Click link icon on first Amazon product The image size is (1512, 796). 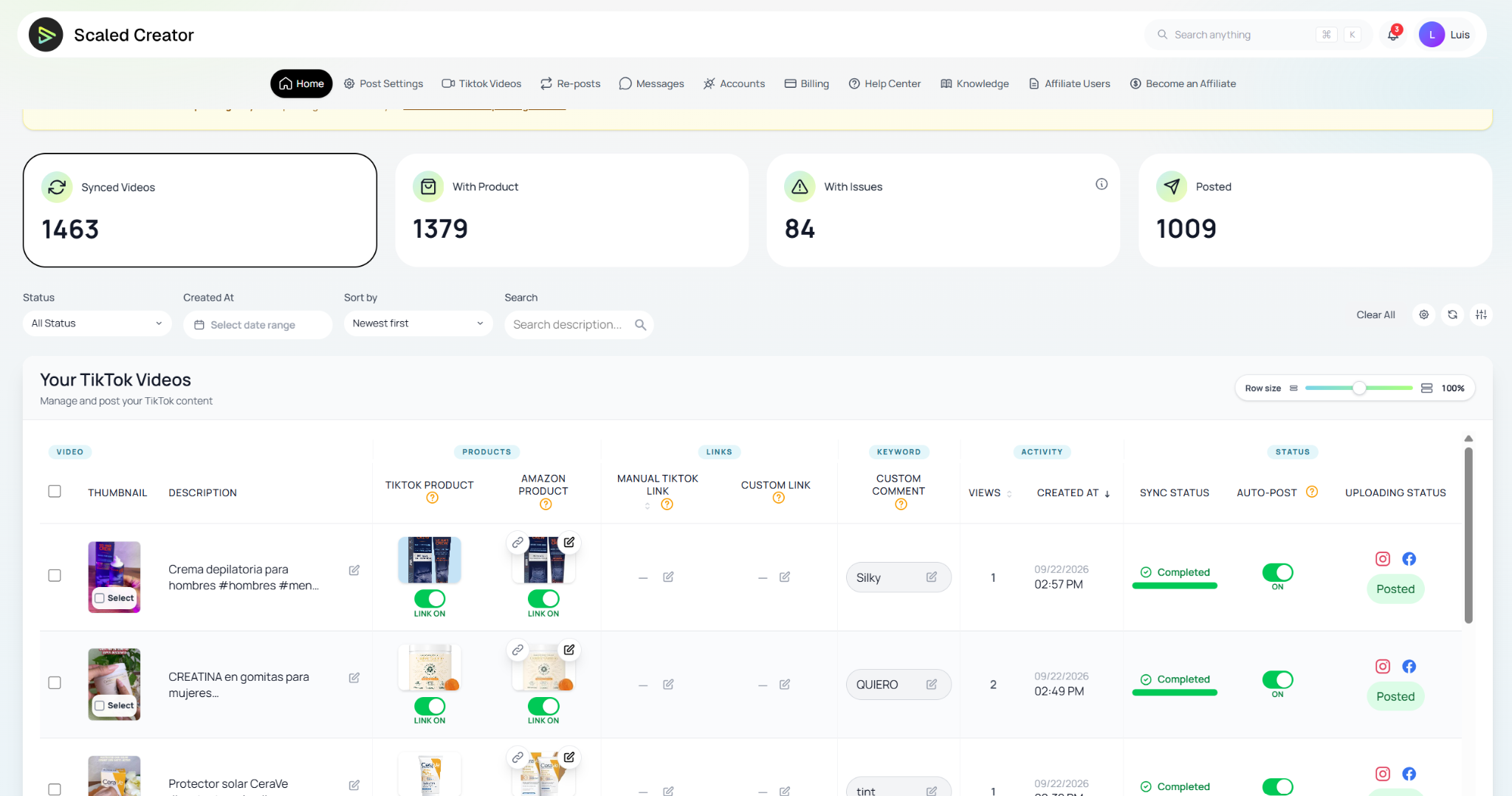point(518,543)
